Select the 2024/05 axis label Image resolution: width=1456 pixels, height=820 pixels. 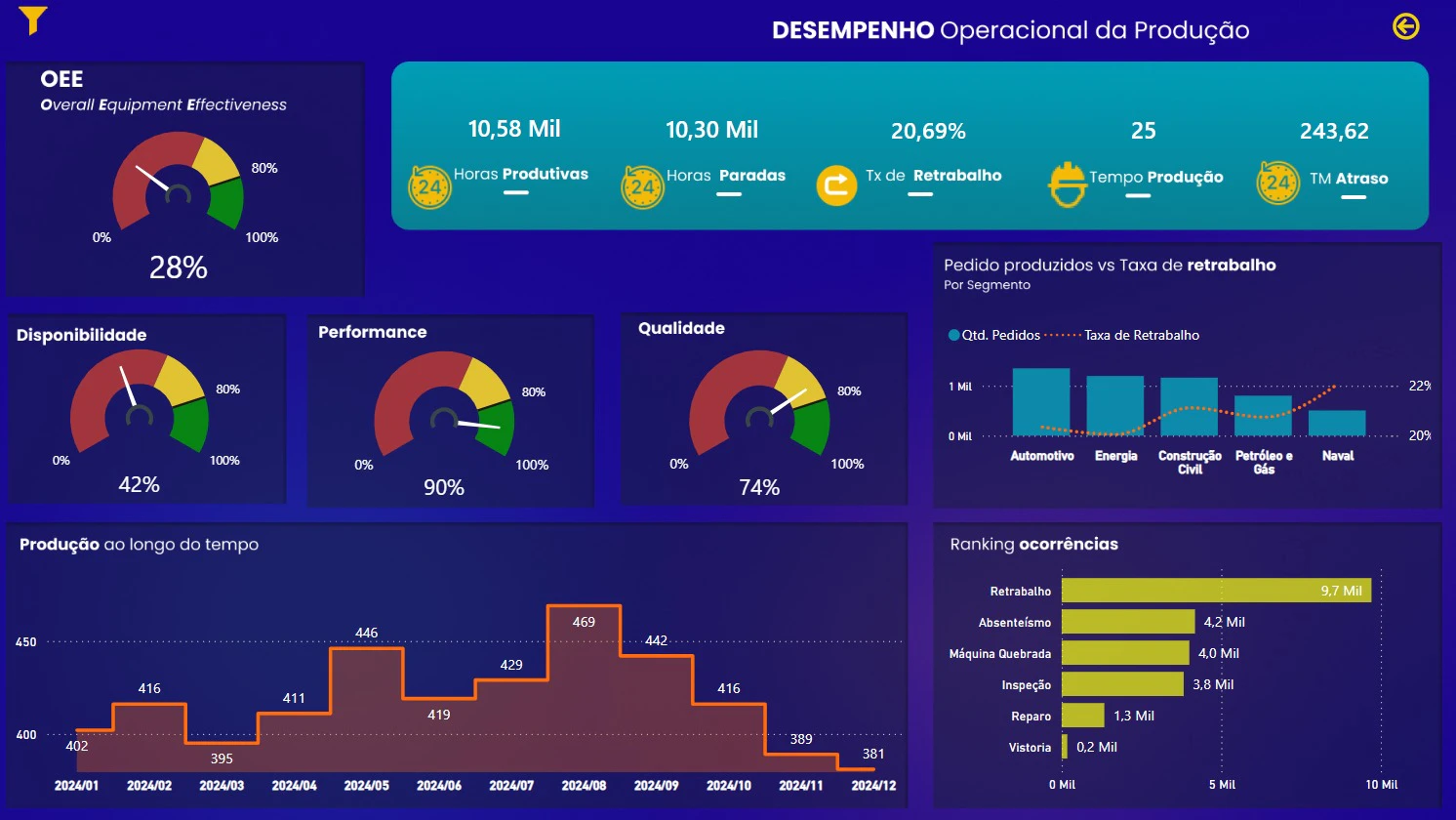pos(367,786)
